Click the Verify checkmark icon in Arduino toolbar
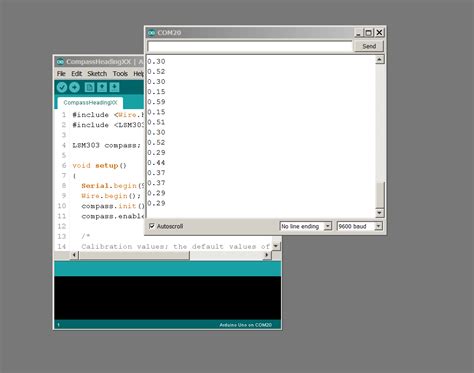The width and height of the screenshot is (474, 373). click(x=62, y=87)
